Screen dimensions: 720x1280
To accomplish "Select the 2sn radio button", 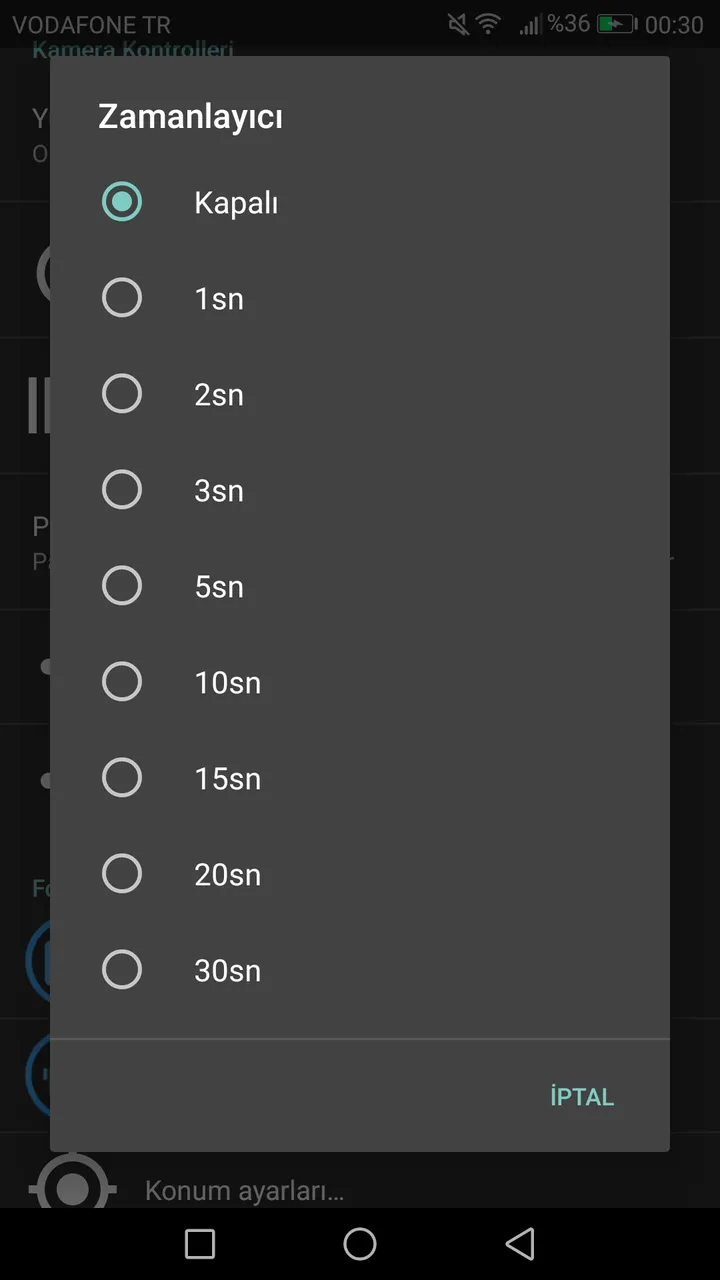I will tap(360, 394).
